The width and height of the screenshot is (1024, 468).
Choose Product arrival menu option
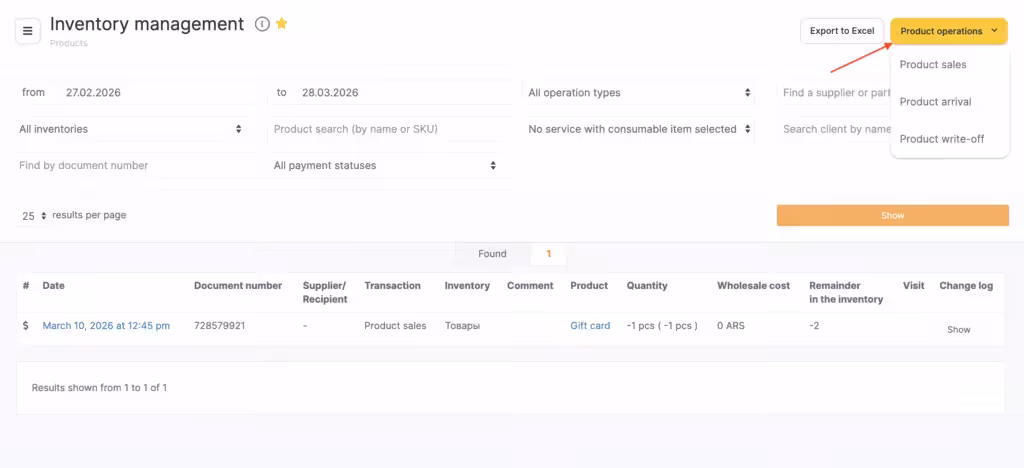[x=935, y=102]
